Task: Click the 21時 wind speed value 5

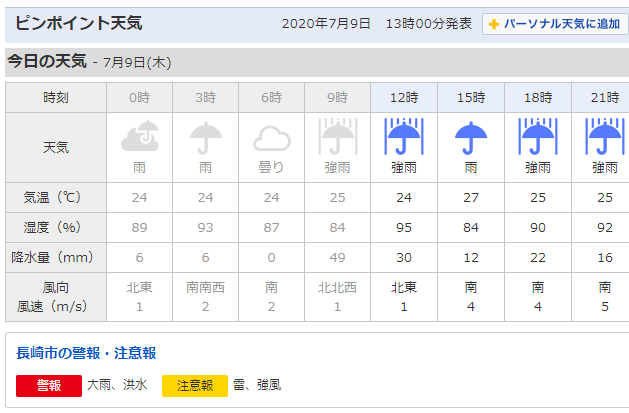Action: coord(605,306)
